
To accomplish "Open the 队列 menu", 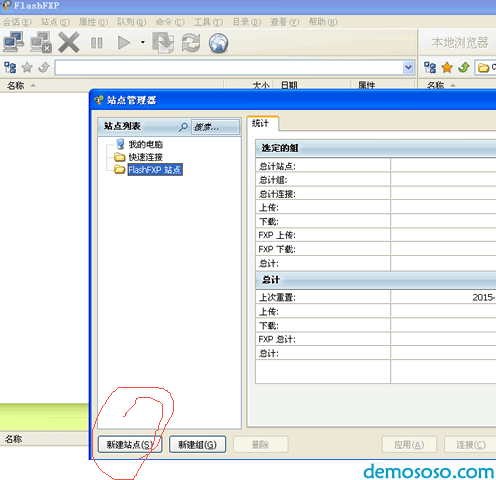I will pyautogui.click(x=131, y=22).
